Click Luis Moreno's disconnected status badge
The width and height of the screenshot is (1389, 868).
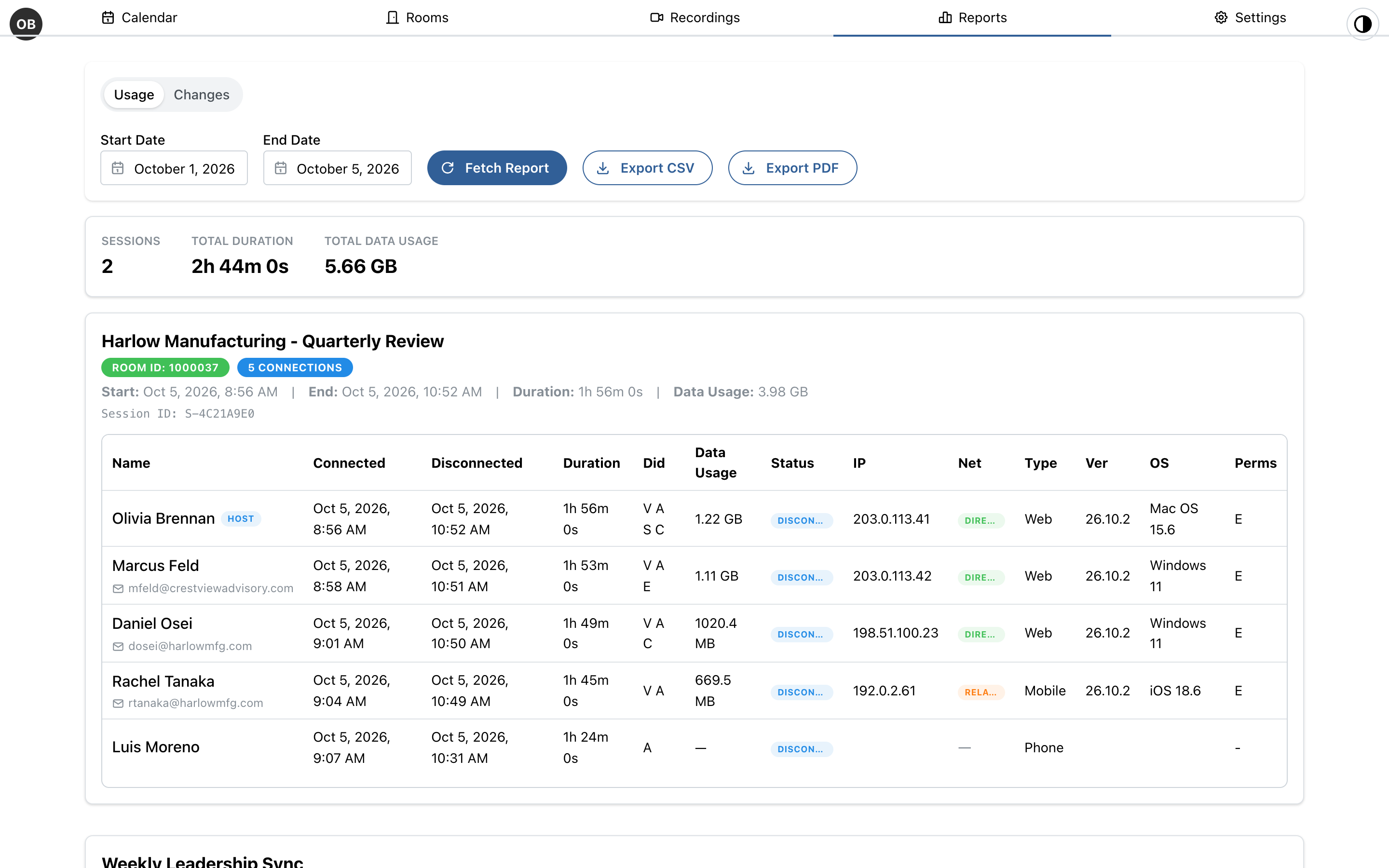click(801, 749)
